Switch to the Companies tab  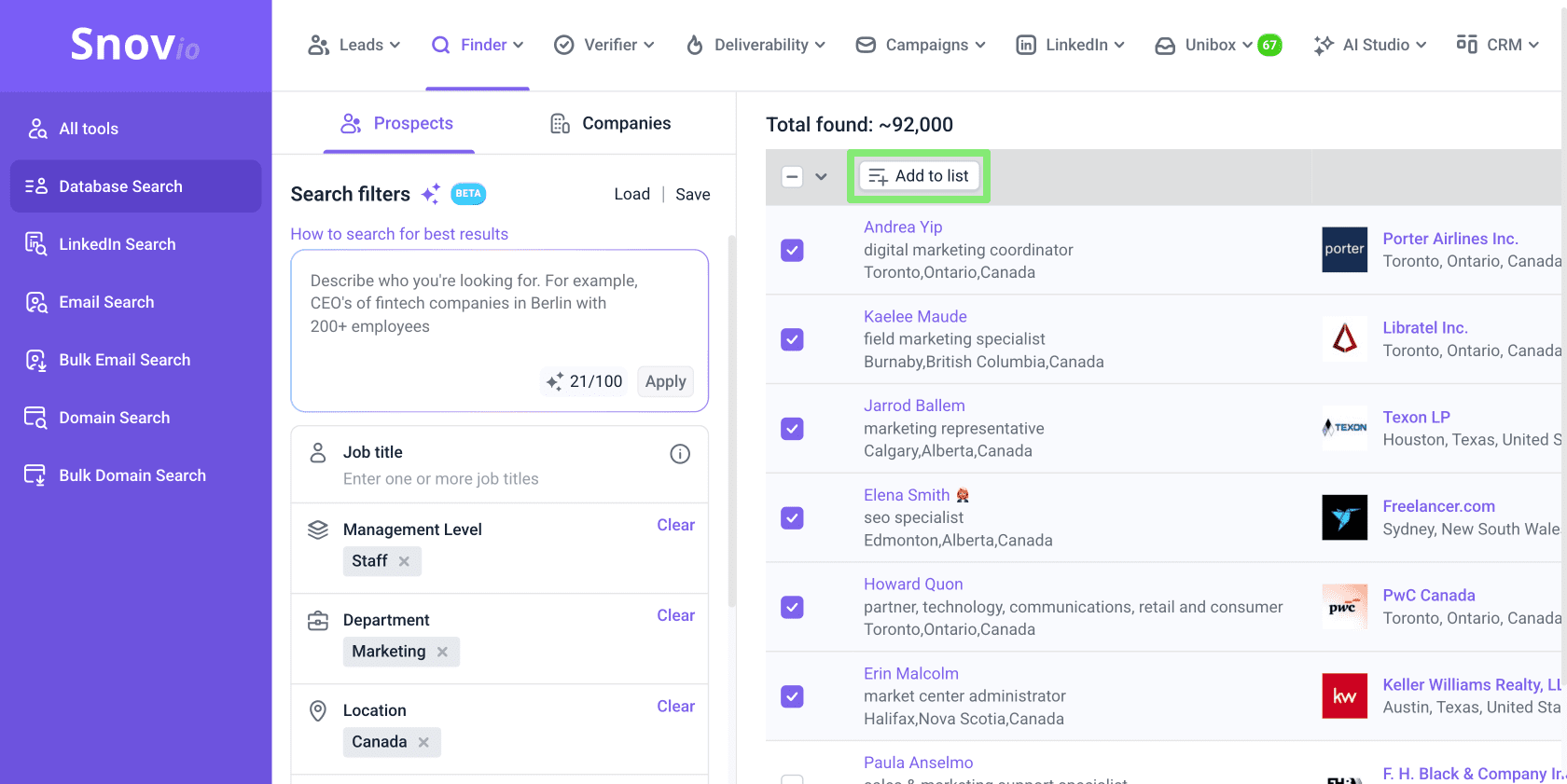point(611,123)
